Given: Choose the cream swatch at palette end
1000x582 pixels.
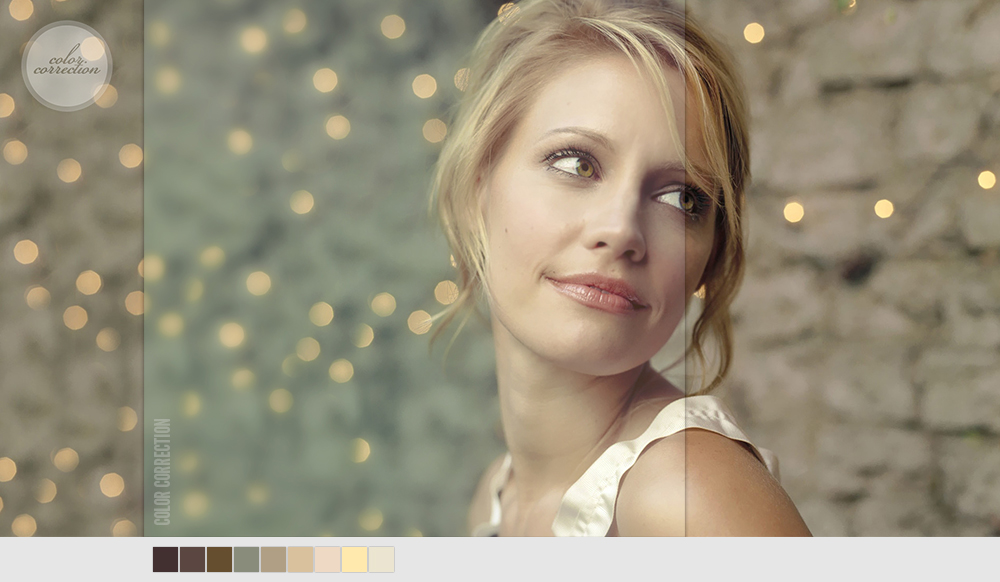Looking at the screenshot, I should tap(381, 560).
